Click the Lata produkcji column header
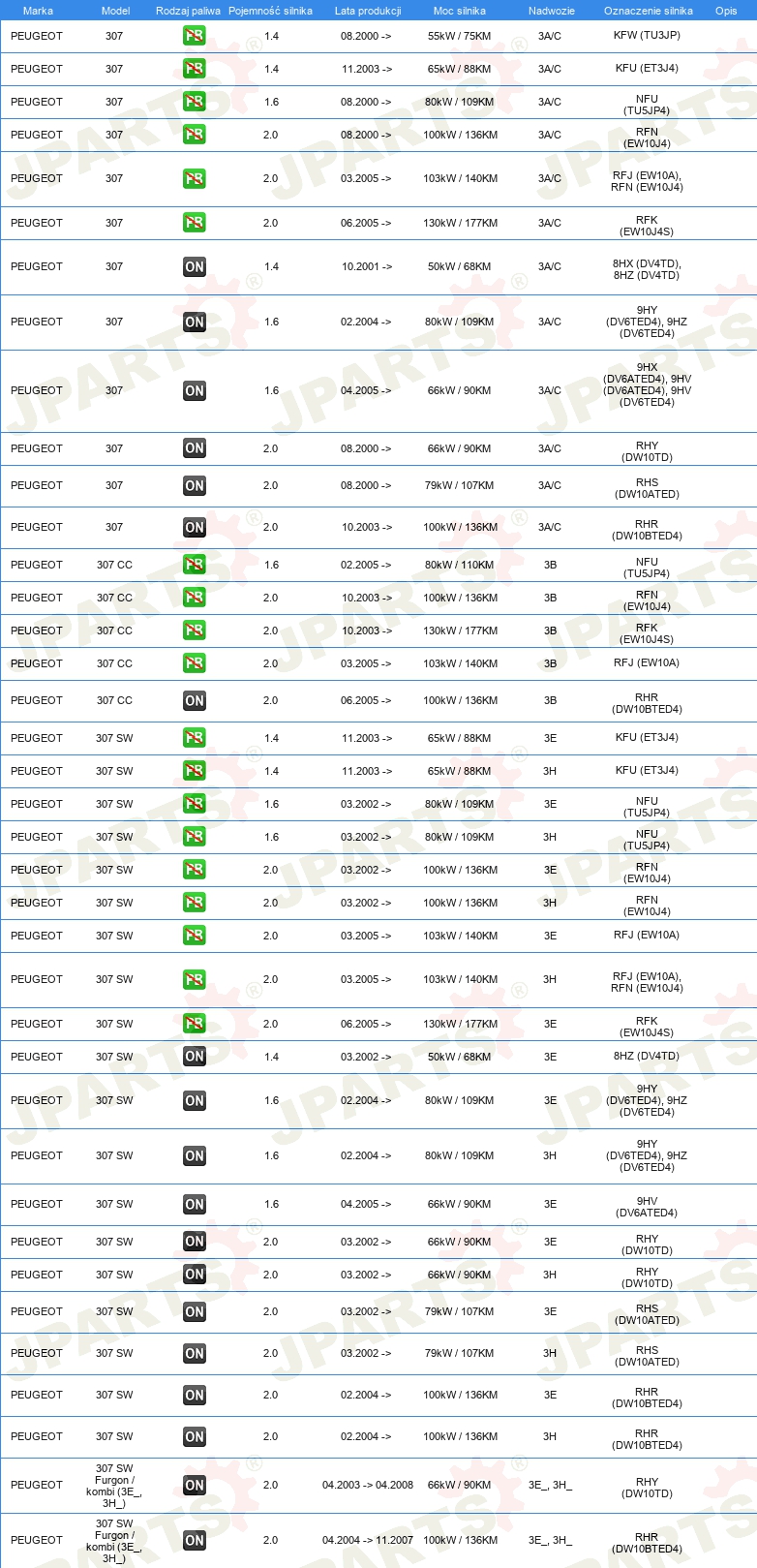The width and height of the screenshot is (757, 1568). 368,11
